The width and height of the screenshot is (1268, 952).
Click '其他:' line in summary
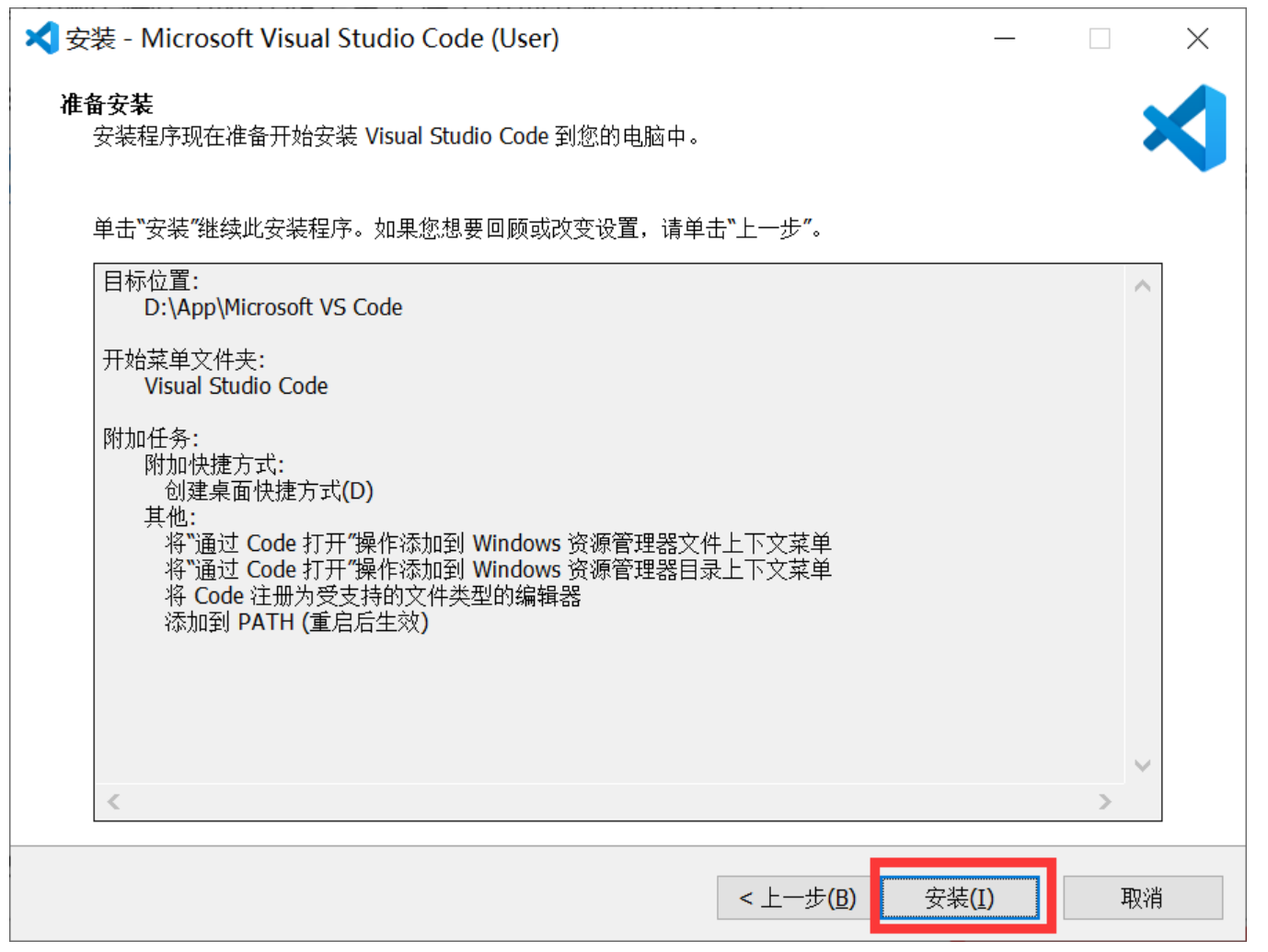[x=169, y=517]
